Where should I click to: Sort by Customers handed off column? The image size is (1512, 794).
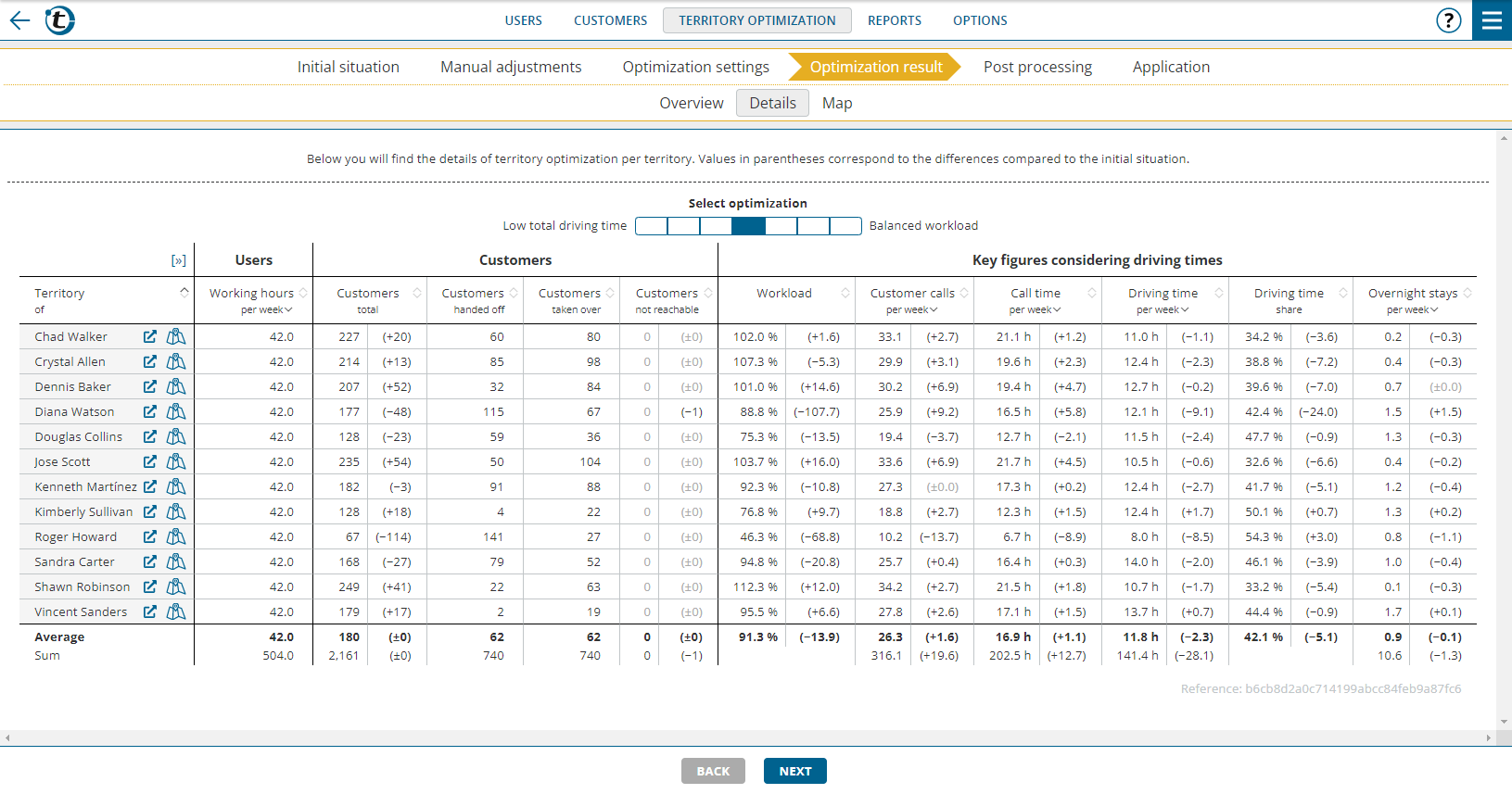pyautogui.click(x=514, y=293)
